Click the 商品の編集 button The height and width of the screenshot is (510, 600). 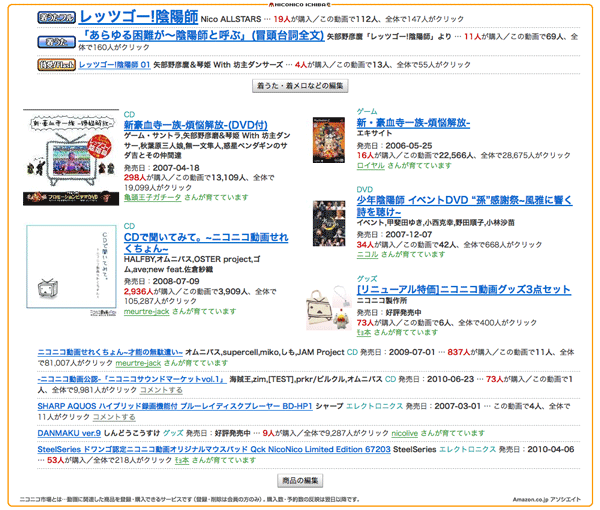pos(300,481)
